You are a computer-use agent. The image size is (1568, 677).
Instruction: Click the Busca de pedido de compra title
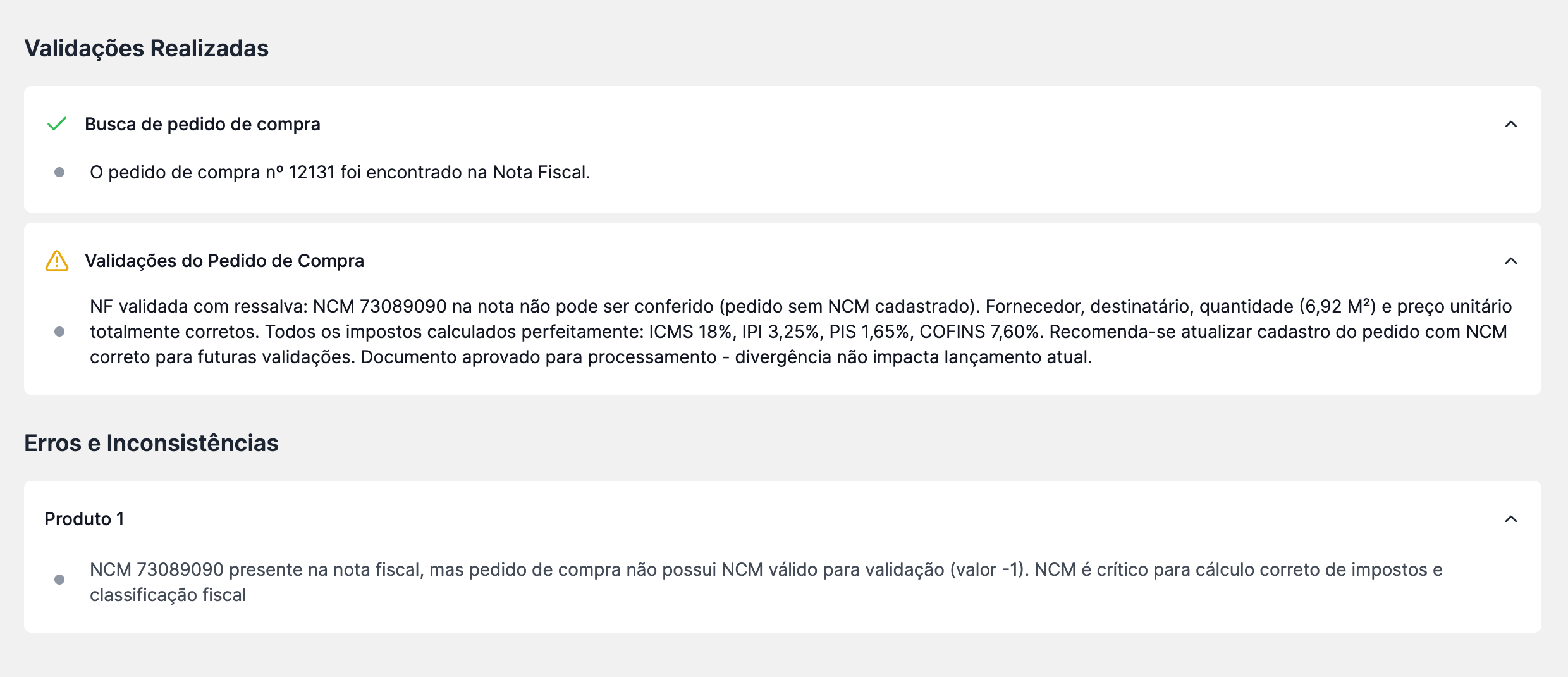[x=202, y=124]
